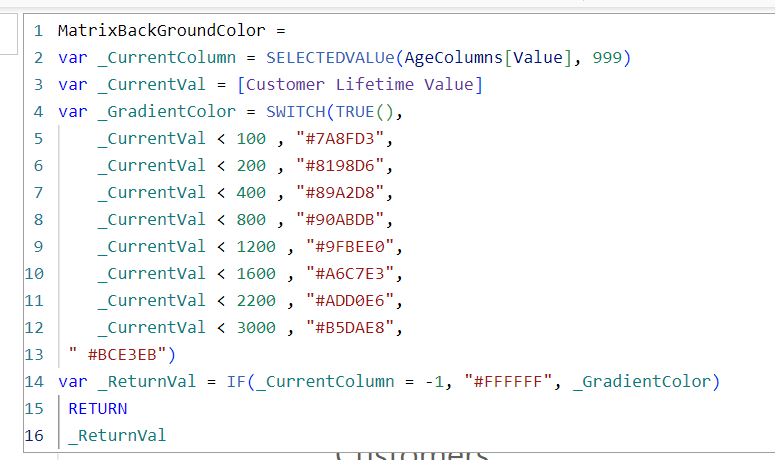
Task: Click the hex string "#ADD0E6"
Action: click(x=350, y=300)
